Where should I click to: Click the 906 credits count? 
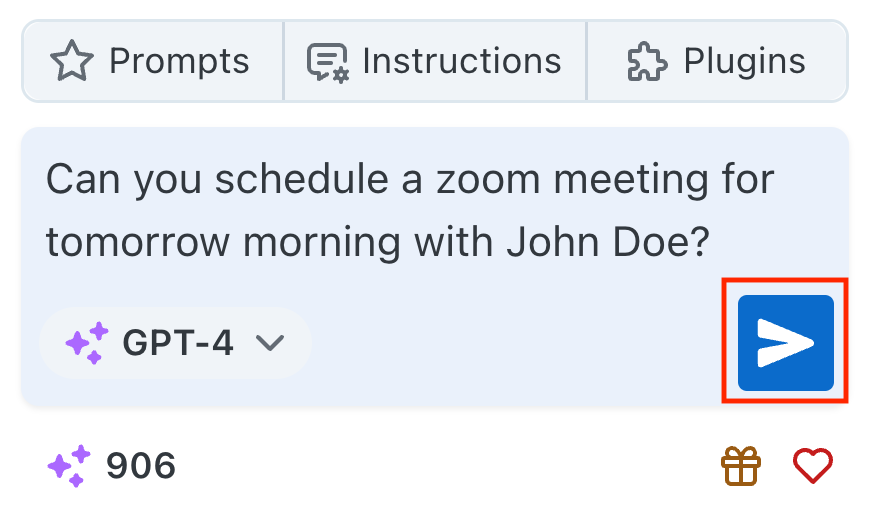(x=141, y=465)
